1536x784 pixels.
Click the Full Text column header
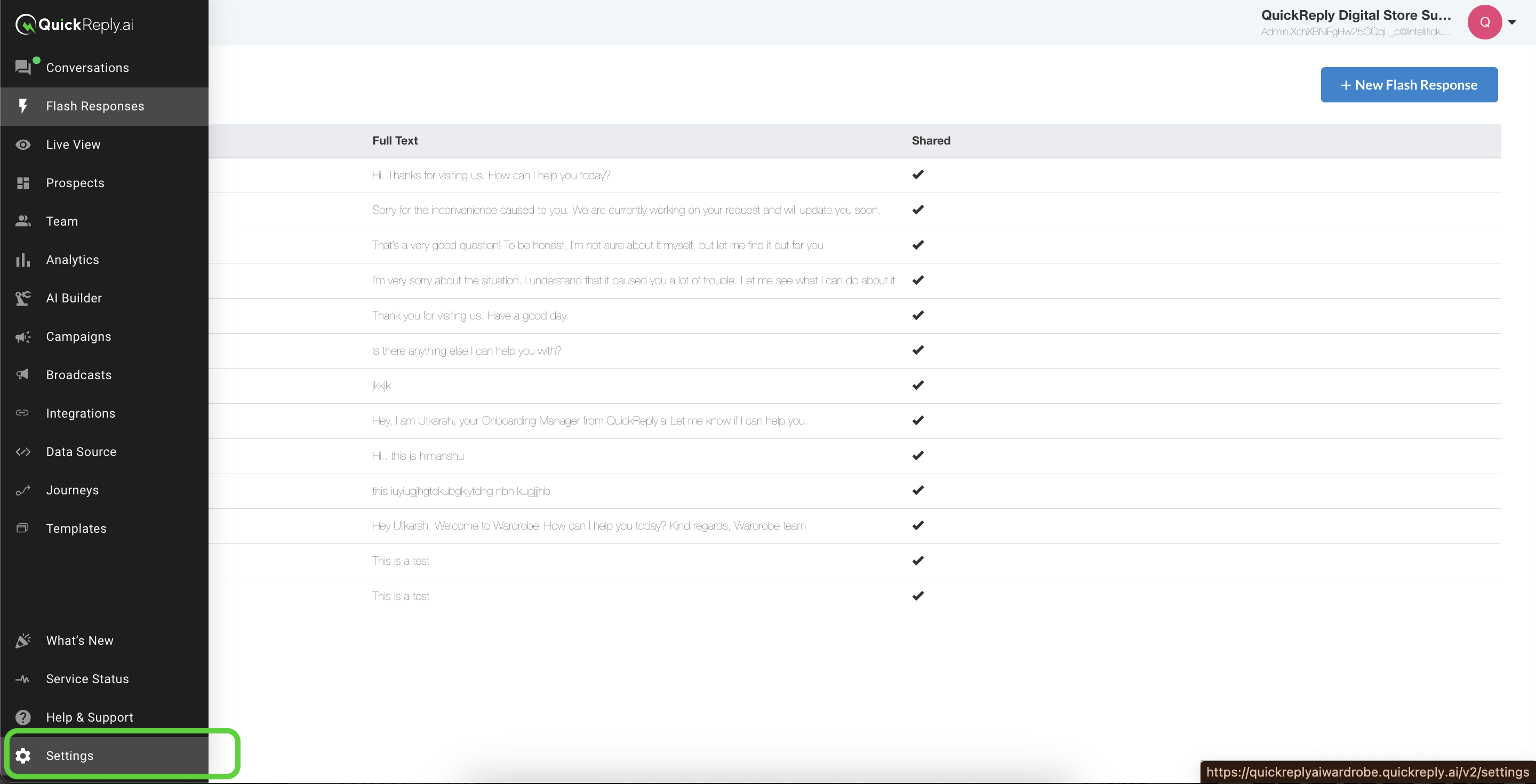[x=395, y=141]
